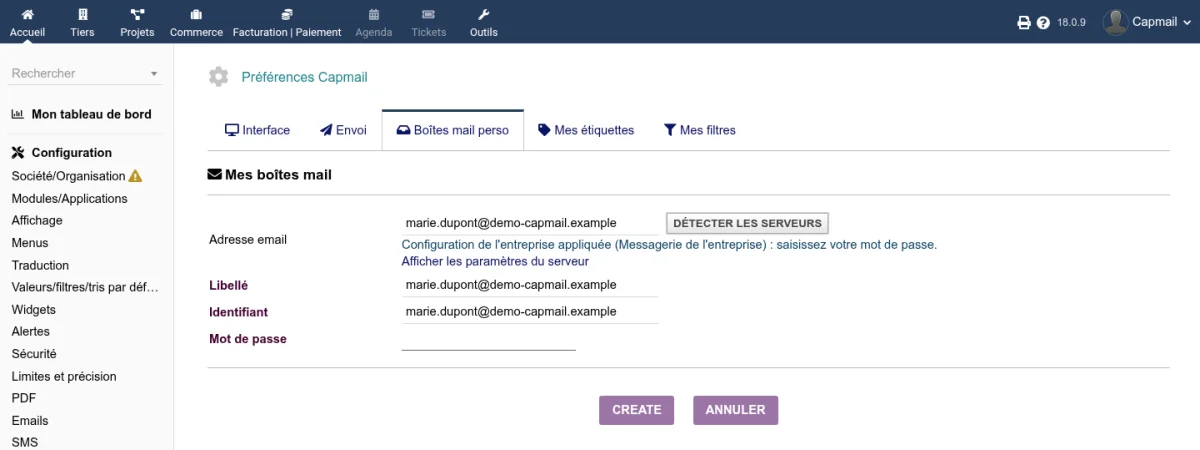Screen dimensions: 1200x450
Task: Open Alertes in sidebar
Action: tap(31, 331)
